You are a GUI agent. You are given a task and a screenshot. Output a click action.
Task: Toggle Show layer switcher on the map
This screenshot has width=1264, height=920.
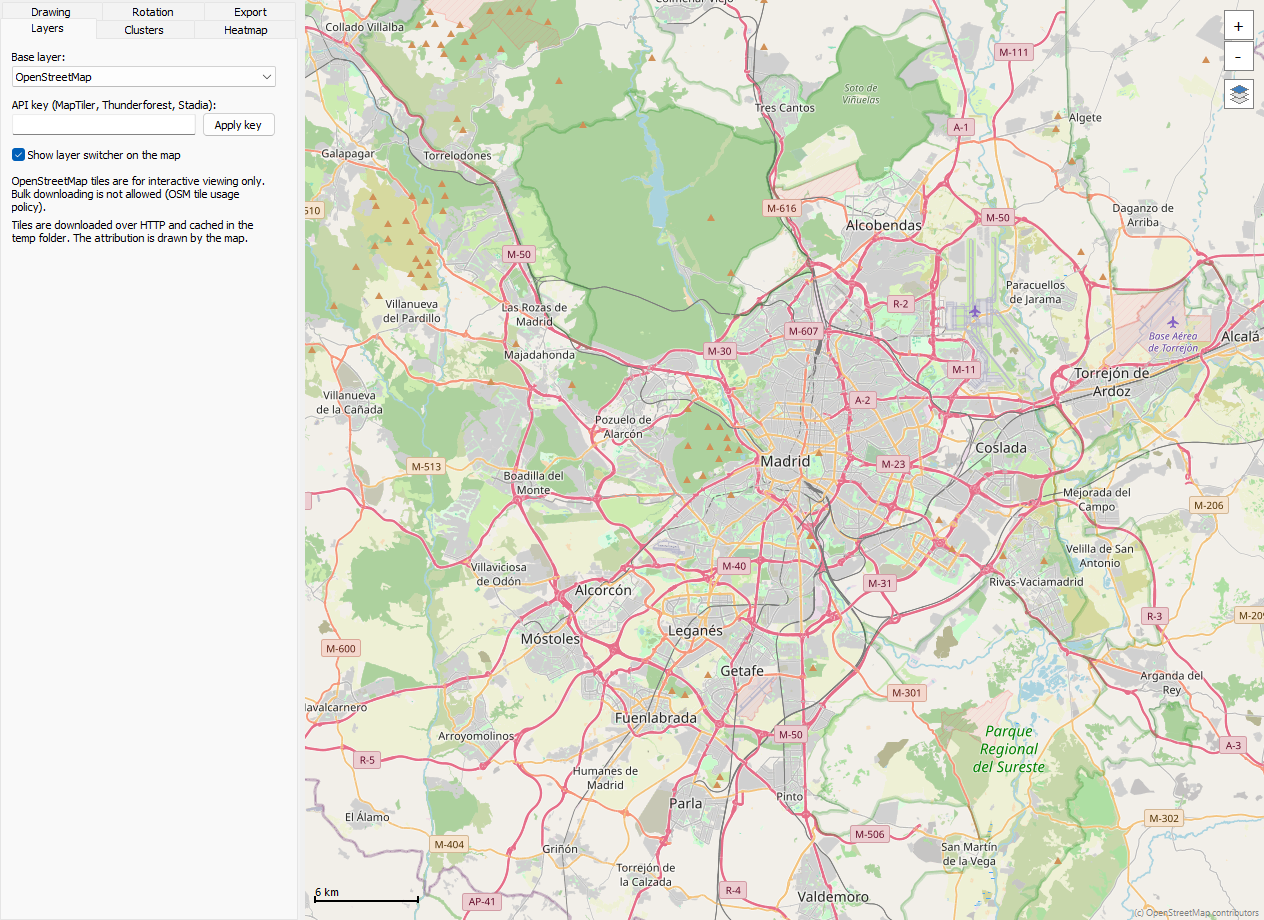[96, 155]
